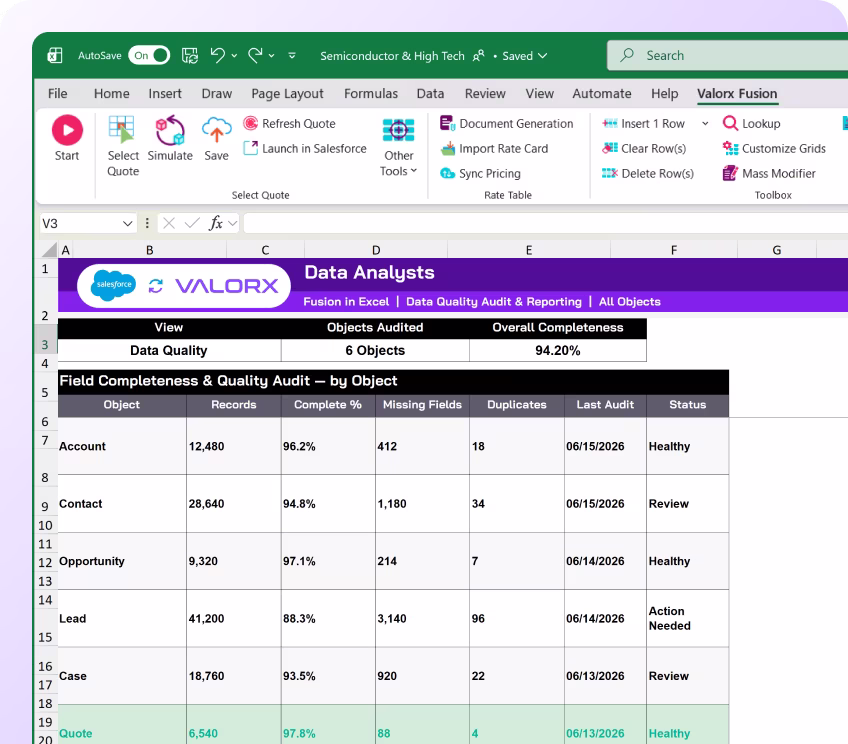Image resolution: width=848 pixels, height=744 pixels.
Task: Click the Case duplicates value 22
Action: (x=478, y=676)
